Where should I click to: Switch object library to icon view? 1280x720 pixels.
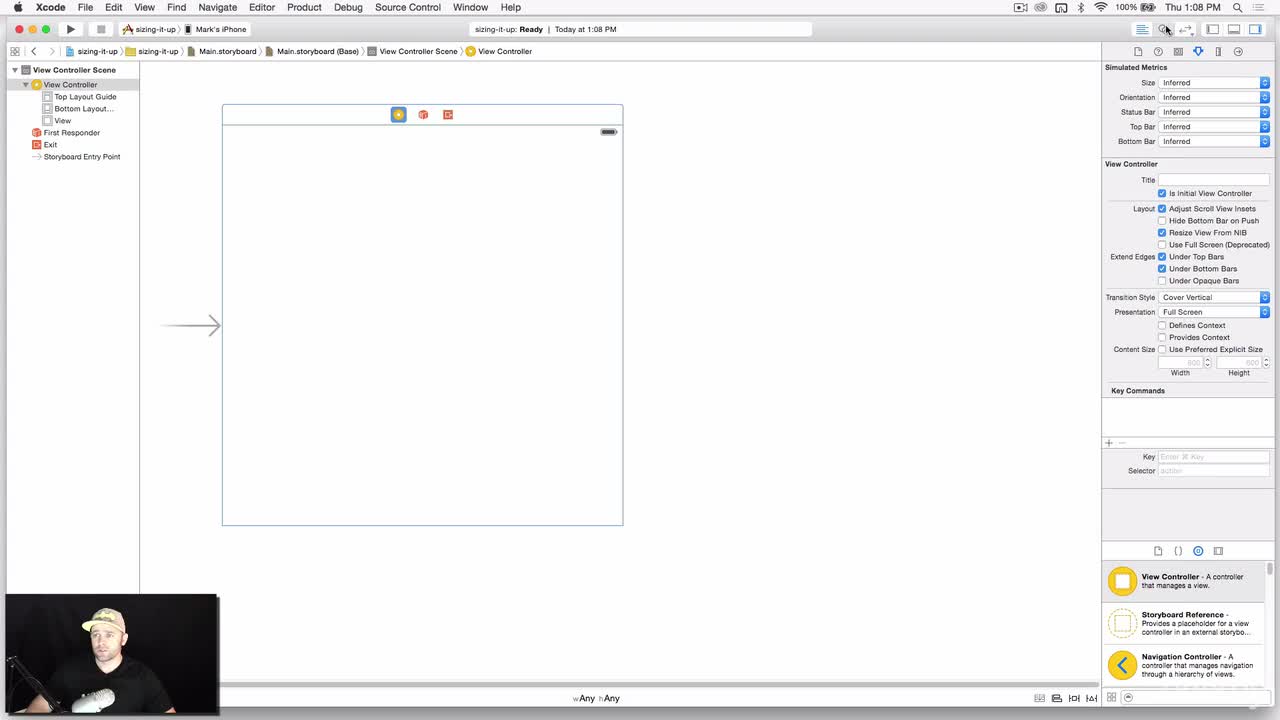(1110, 698)
